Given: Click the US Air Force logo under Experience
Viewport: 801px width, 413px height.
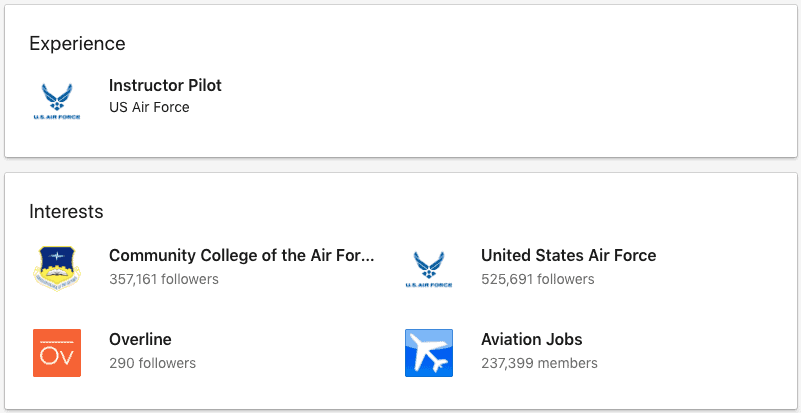Looking at the screenshot, I should pos(57,102).
